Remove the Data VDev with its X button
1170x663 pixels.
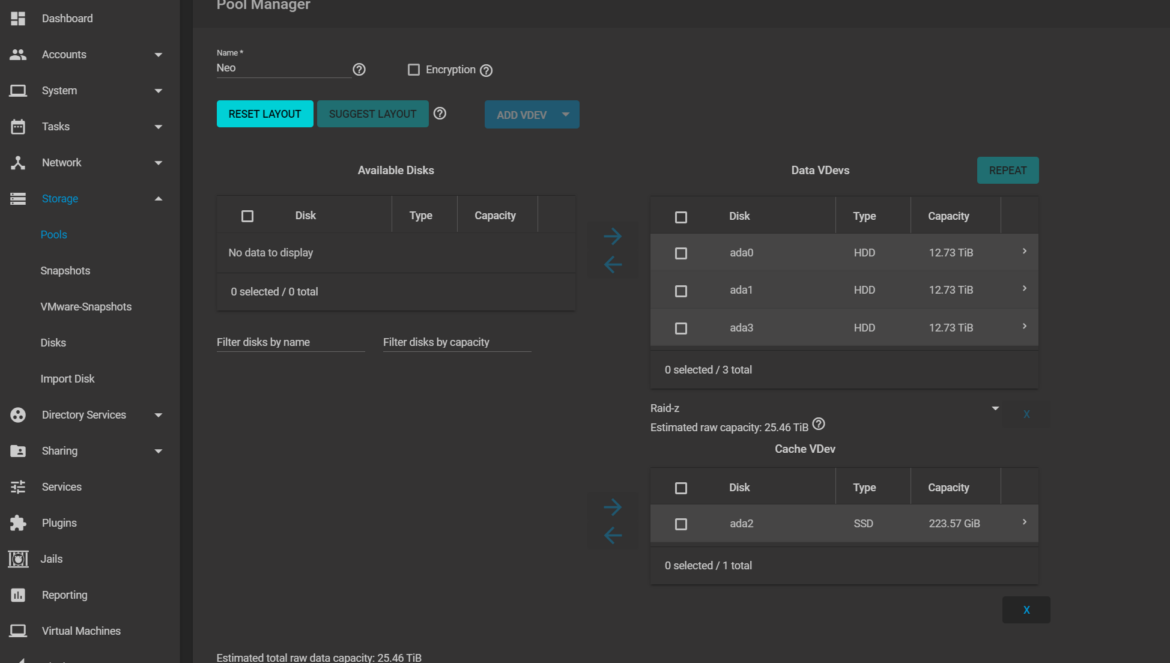click(x=1027, y=414)
